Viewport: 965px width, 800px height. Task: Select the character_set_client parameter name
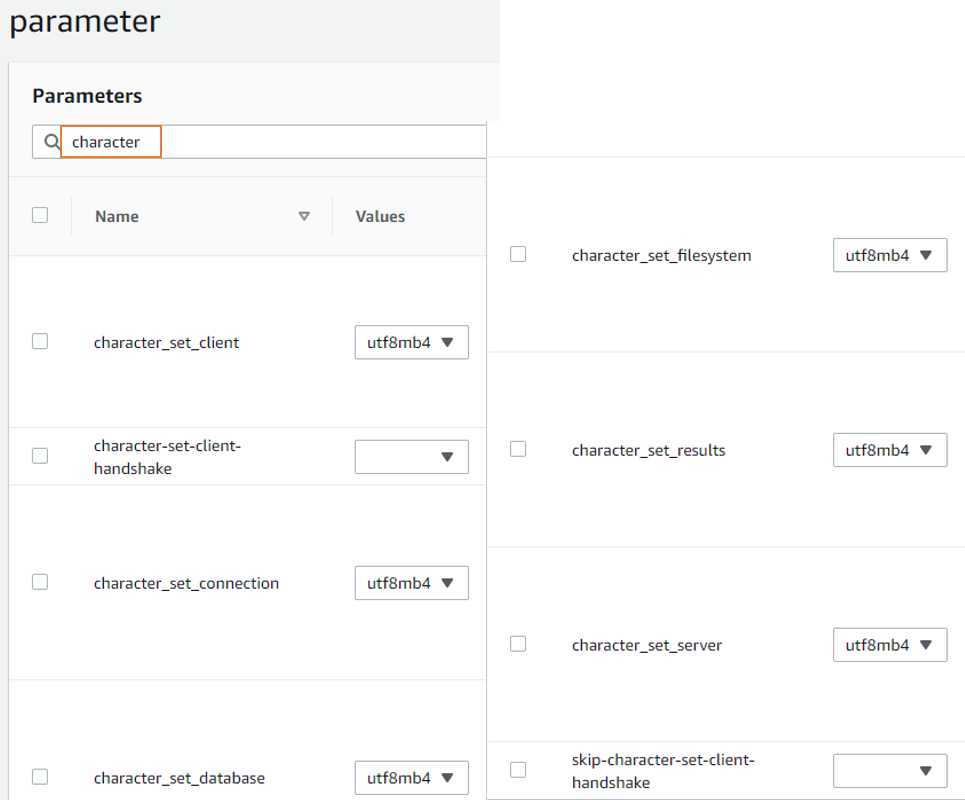pyautogui.click(x=166, y=343)
